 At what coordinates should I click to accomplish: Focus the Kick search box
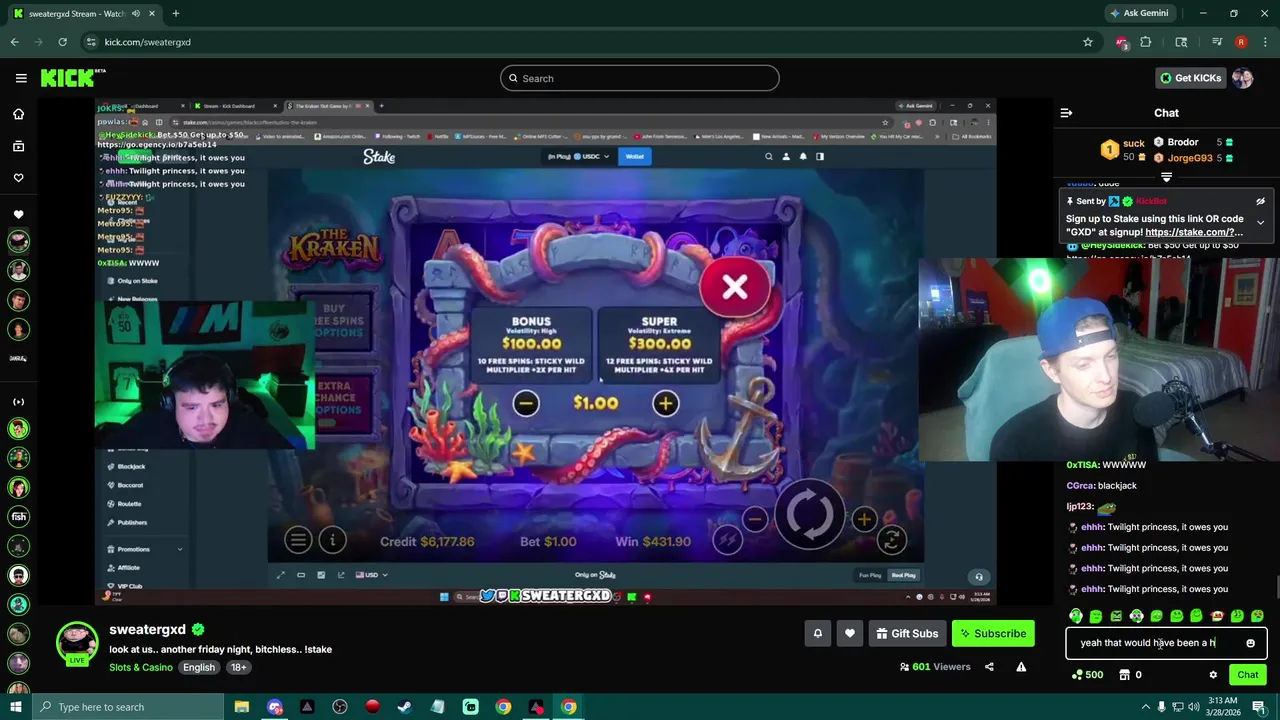tap(639, 78)
